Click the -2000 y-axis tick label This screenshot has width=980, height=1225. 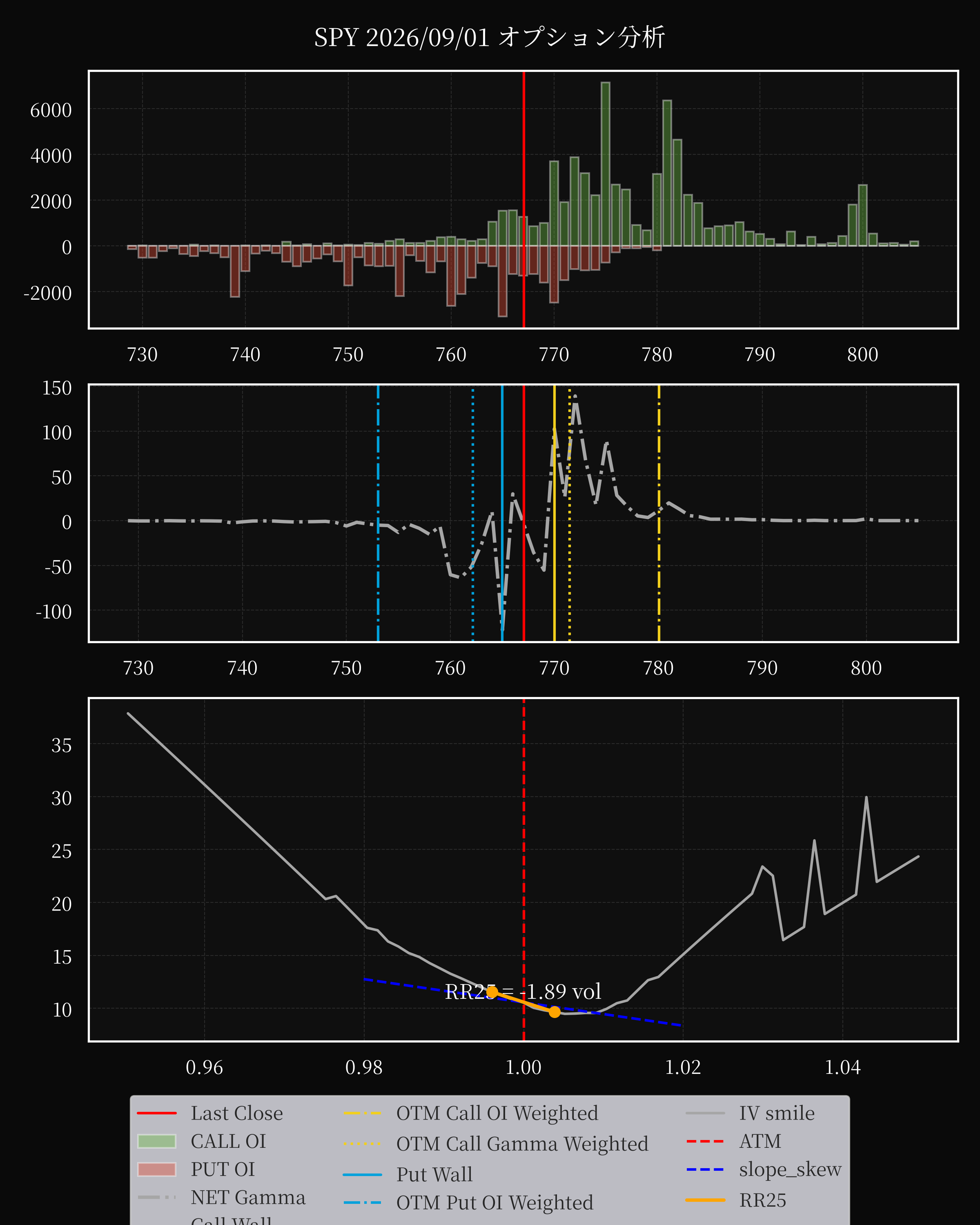tap(48, 293)
